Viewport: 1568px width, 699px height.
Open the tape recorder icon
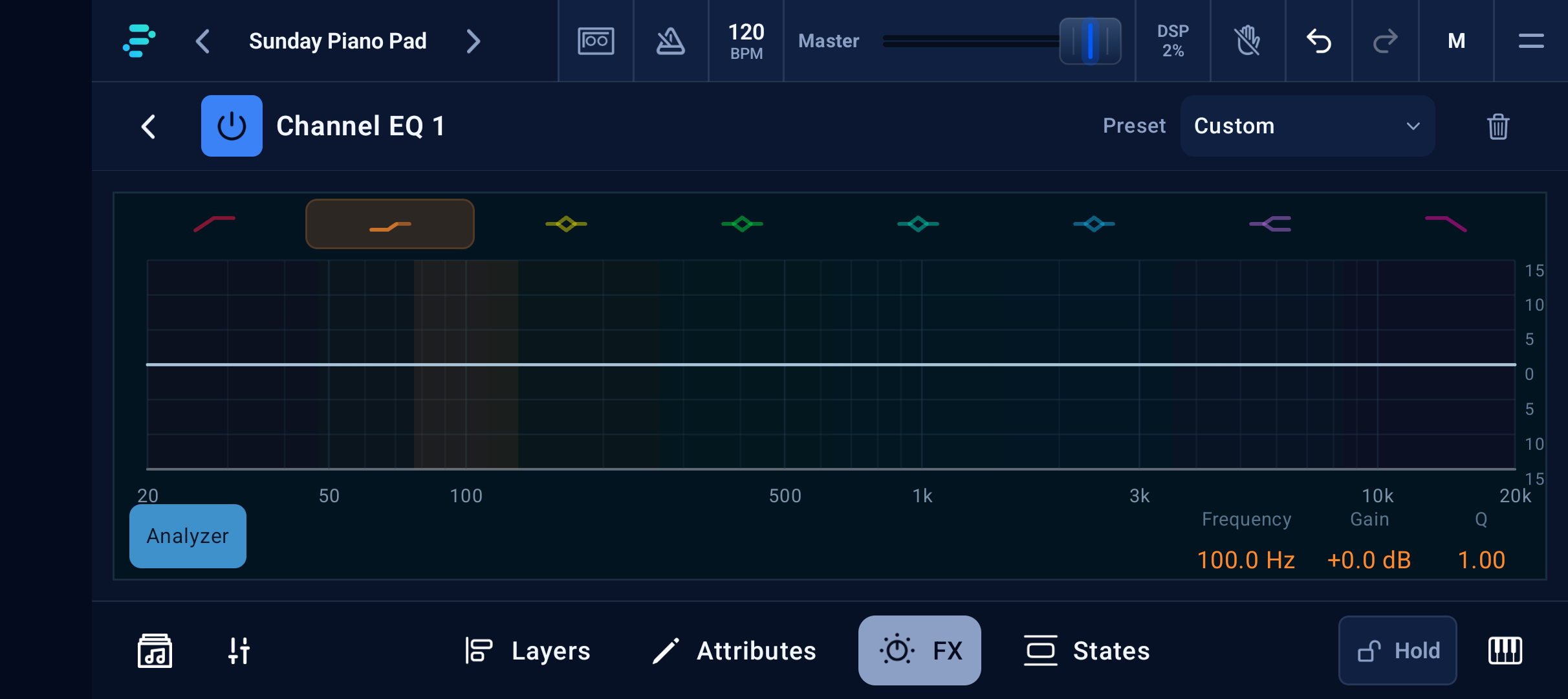tap(596, 41)
